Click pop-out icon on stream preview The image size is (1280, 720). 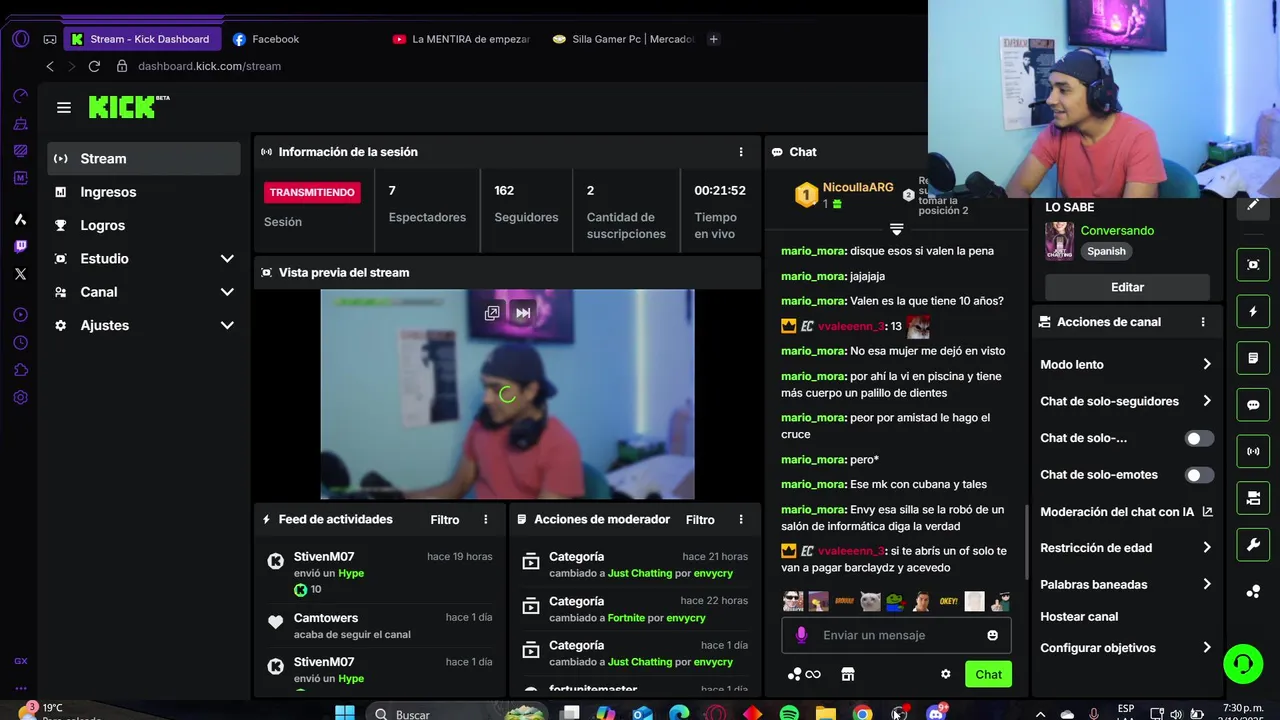492,313
